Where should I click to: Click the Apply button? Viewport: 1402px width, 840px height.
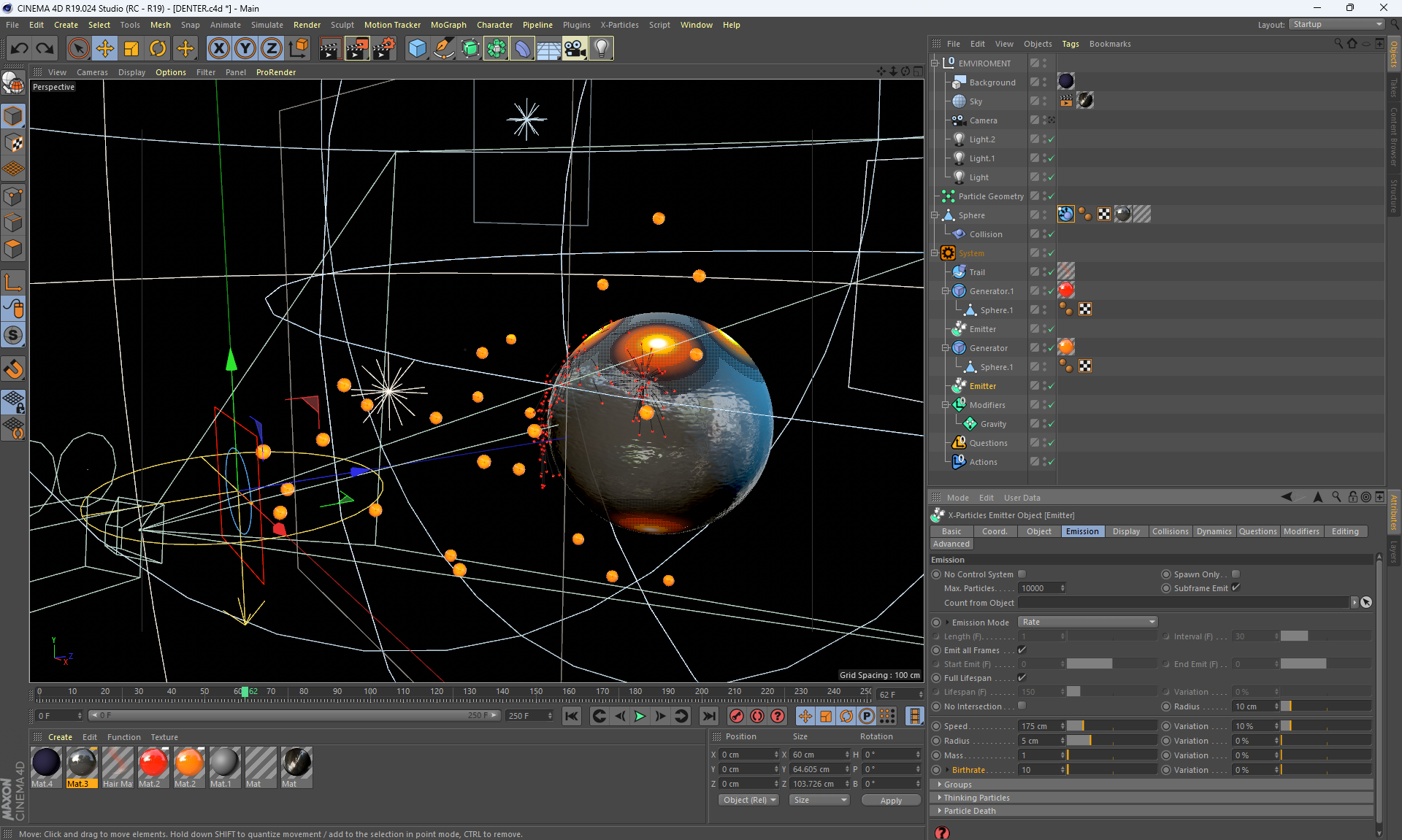[x=890, y=801]
